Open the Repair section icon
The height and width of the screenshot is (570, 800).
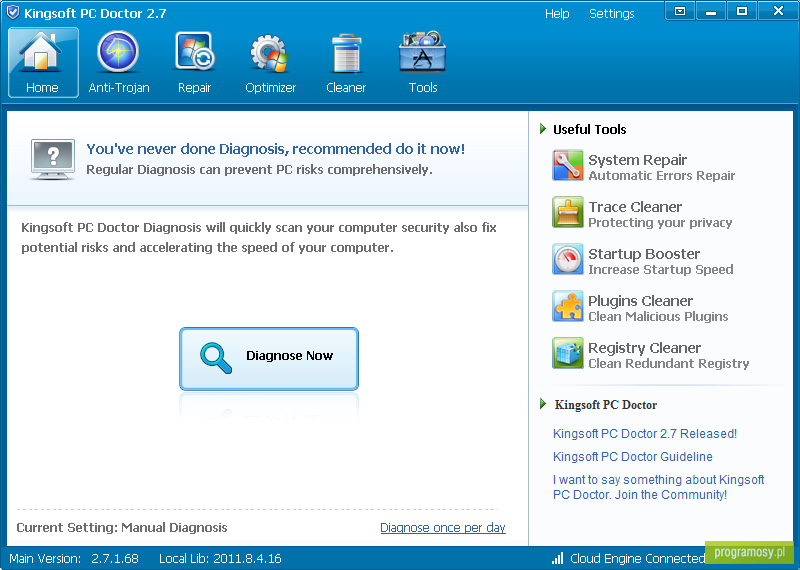[194, 52]
